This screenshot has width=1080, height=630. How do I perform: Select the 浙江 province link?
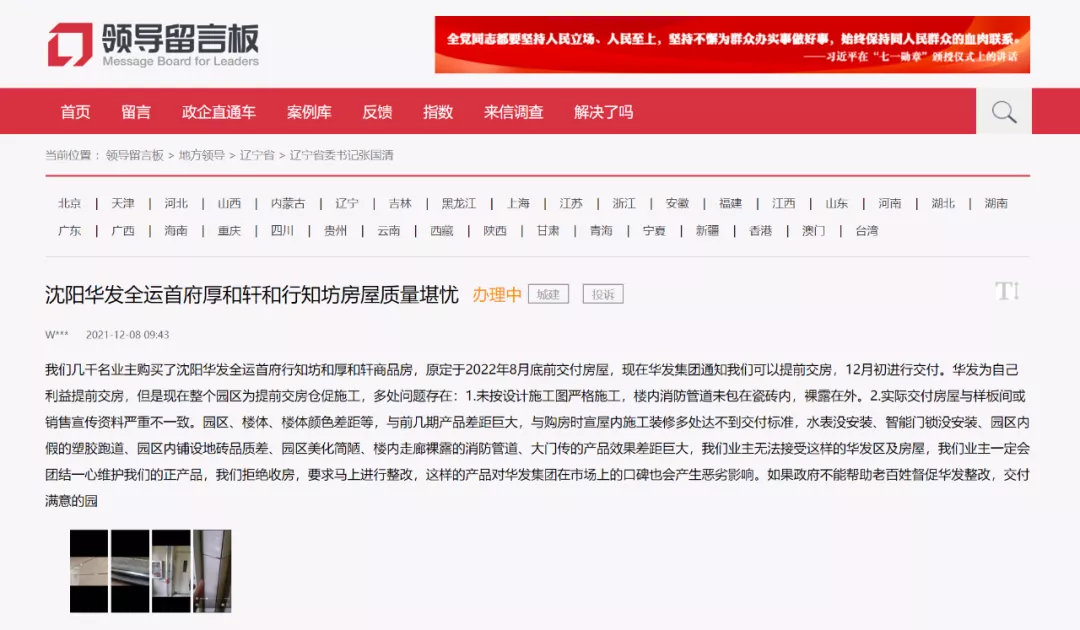click(x=624, y=203)
